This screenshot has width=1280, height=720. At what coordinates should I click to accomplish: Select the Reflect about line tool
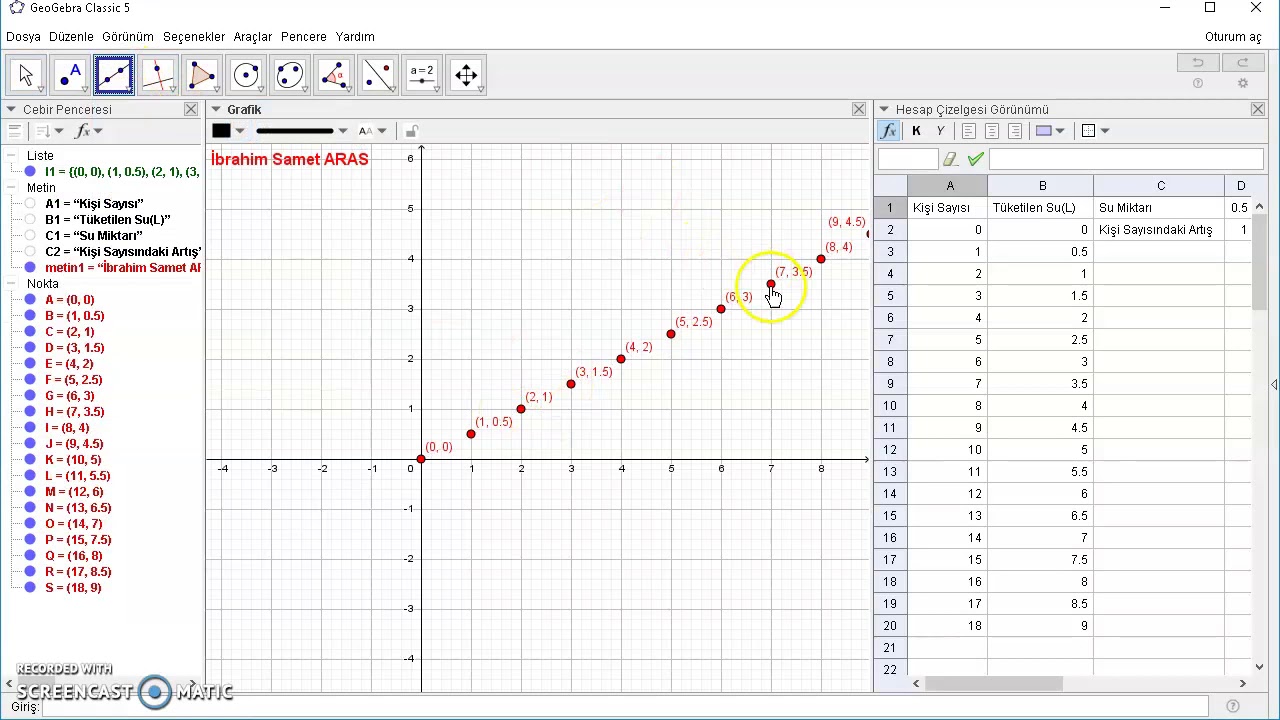tap(378, 75)
